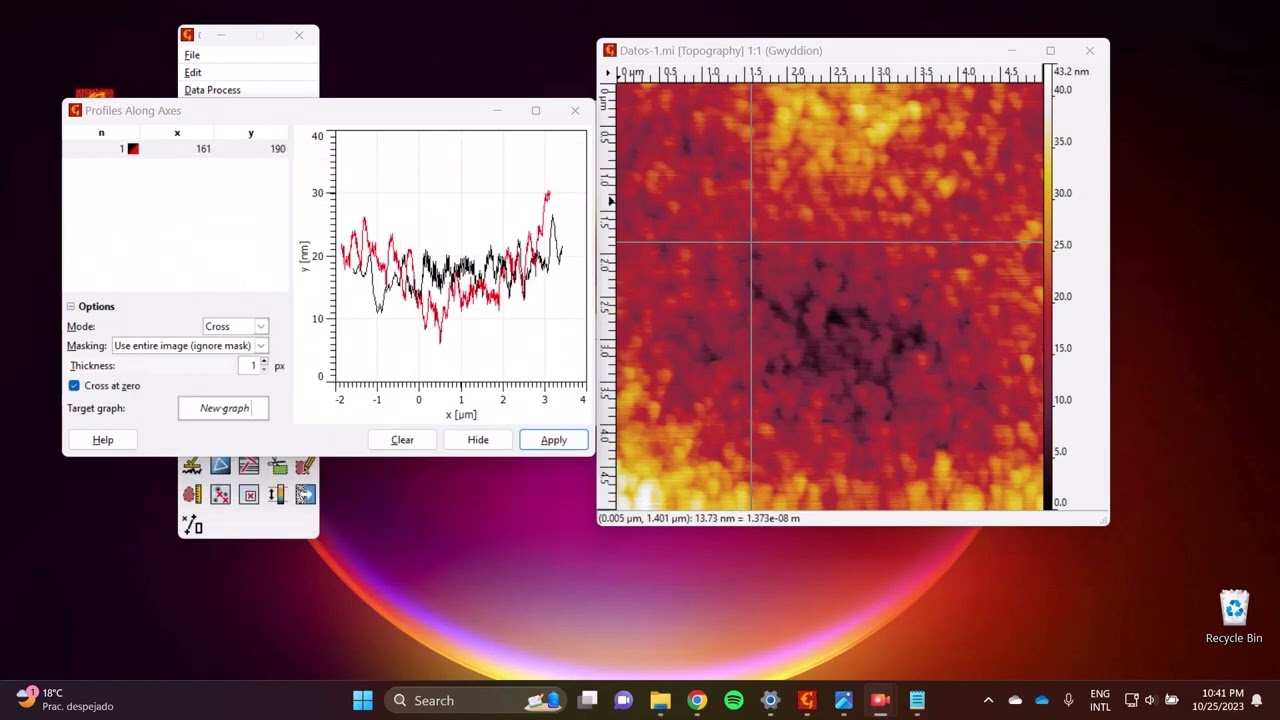Viewport: 1280px width, 720px height.
Task: Open the Target graph New graph combo
Action: [x=224, y=408]
